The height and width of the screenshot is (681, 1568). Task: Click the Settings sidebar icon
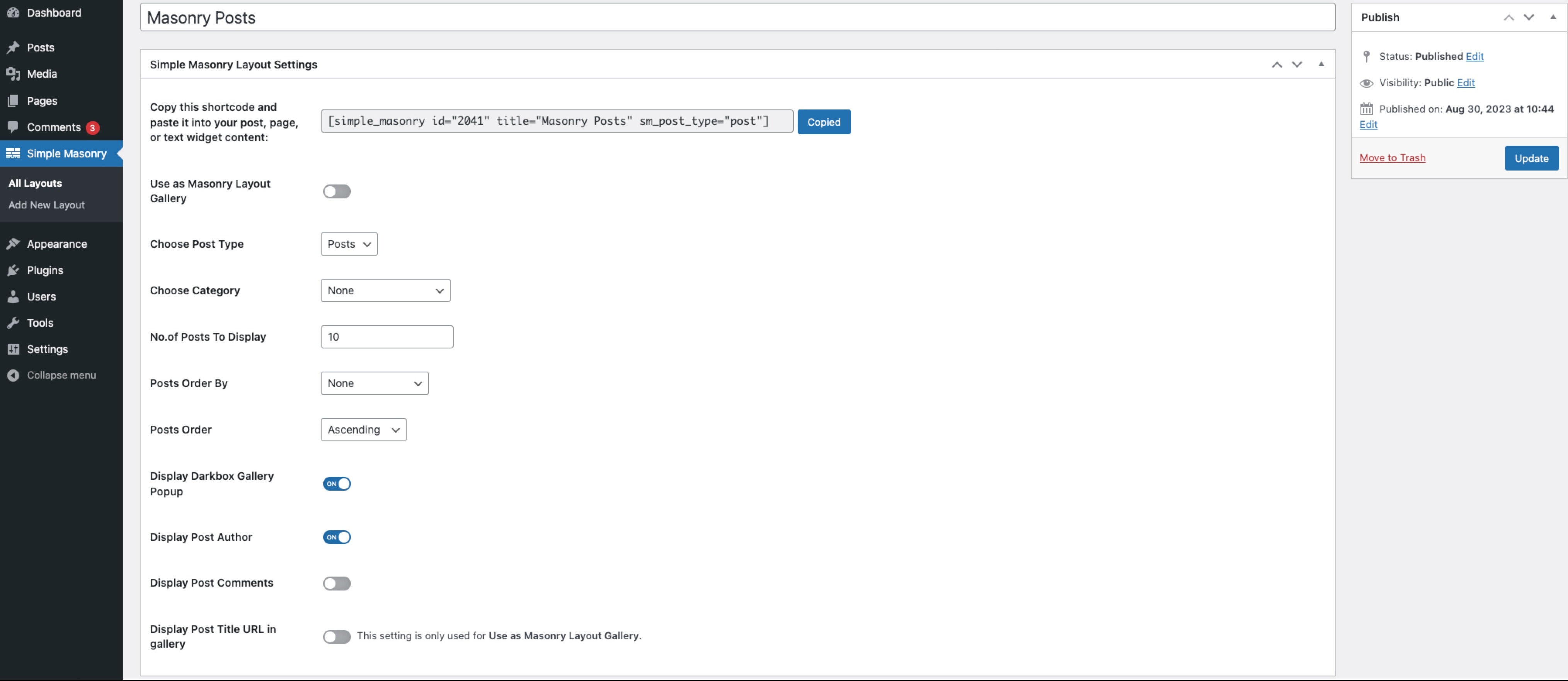click(14, 349)
